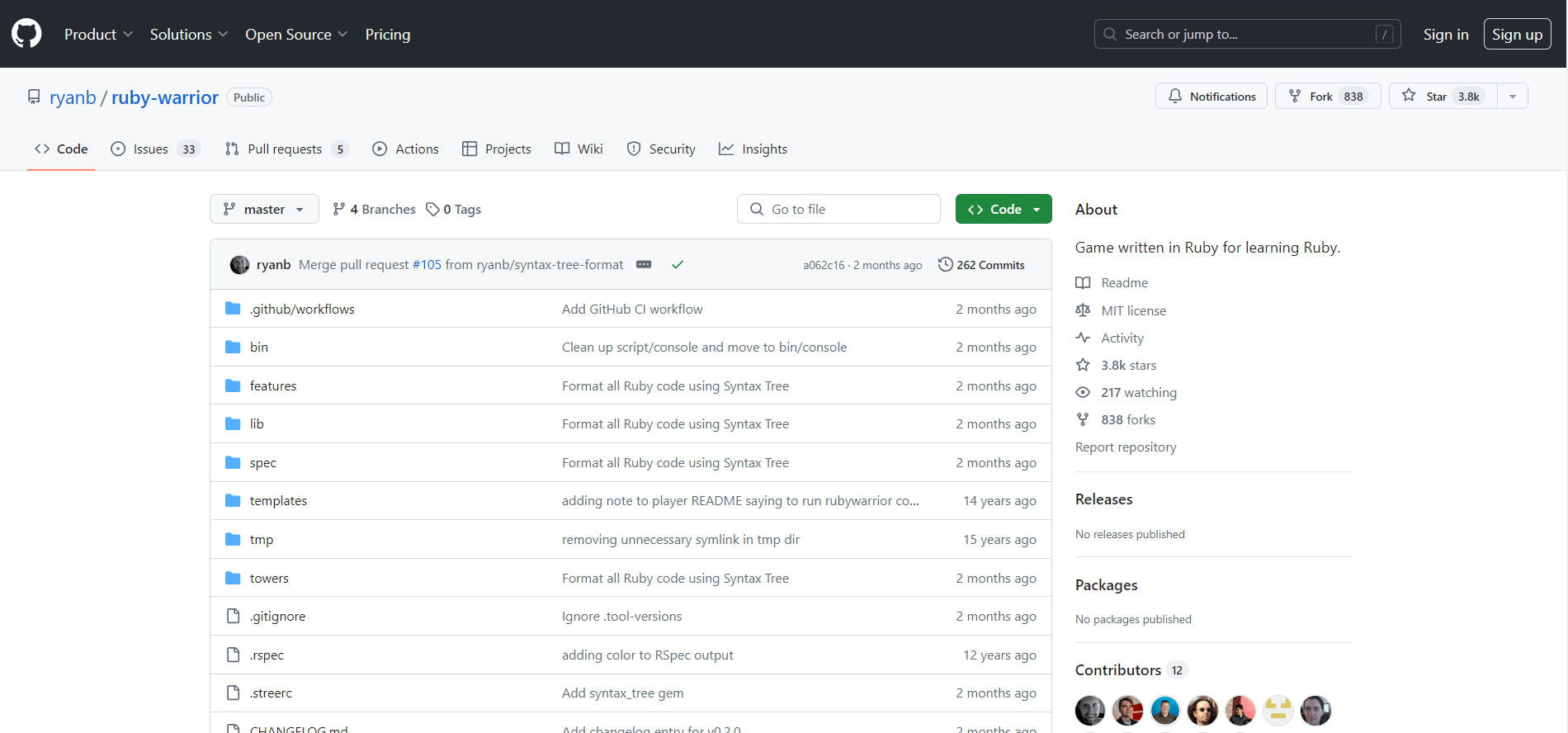Open the master branch selector dropdown

(x=263, y=209)
